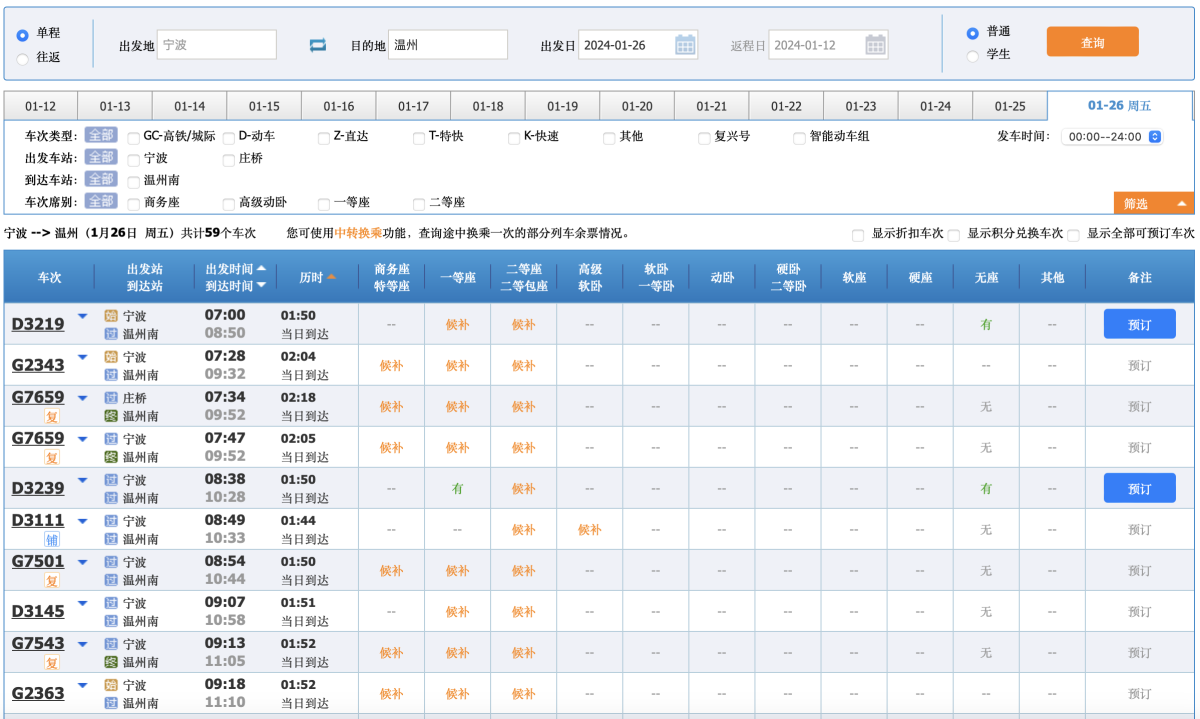The height and width of the screenshot is (719, 1200).
Task: Open the calendar icon for 返程日
Action: click(875, 44)
